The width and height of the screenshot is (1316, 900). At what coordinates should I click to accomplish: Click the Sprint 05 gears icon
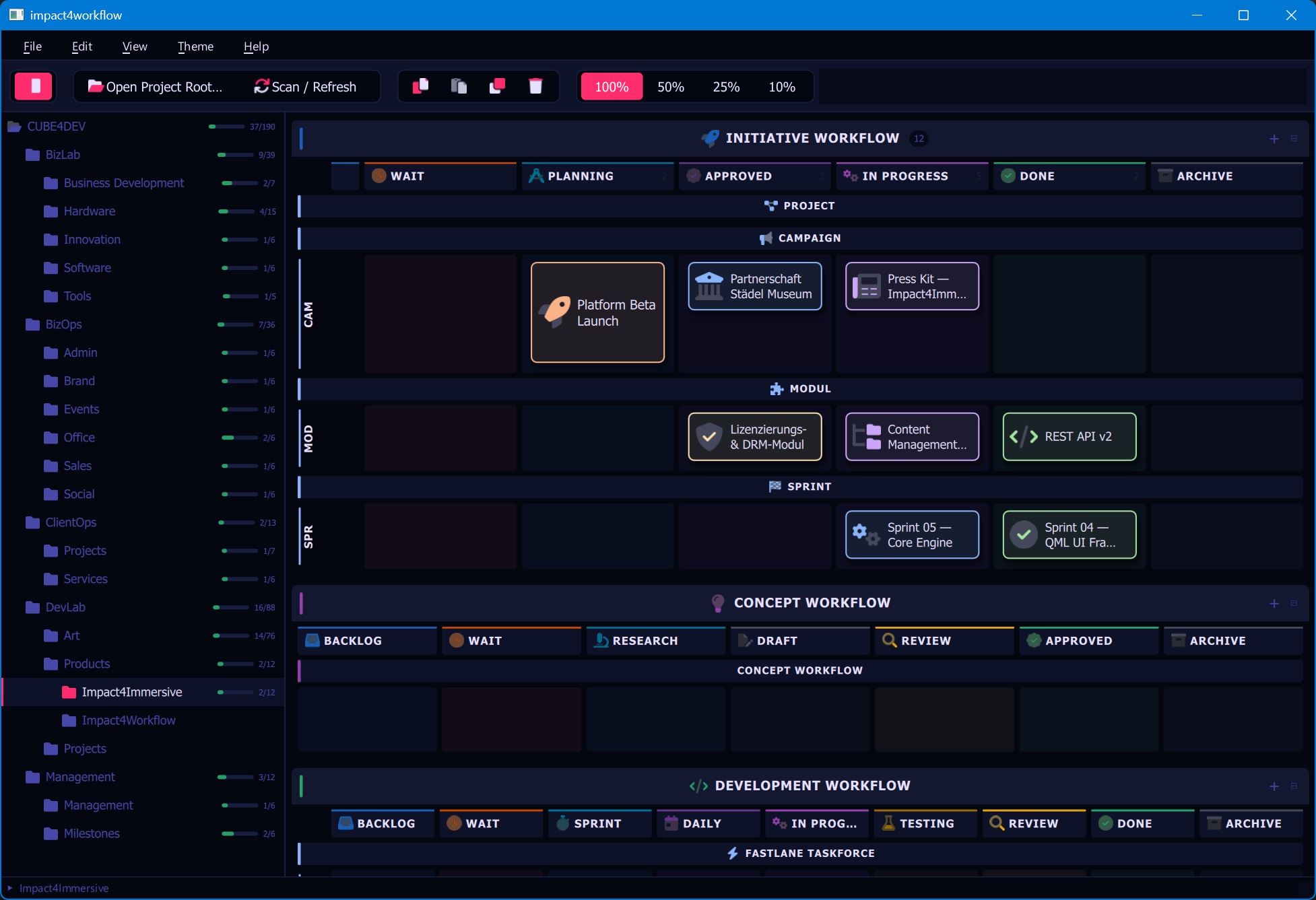865,534
